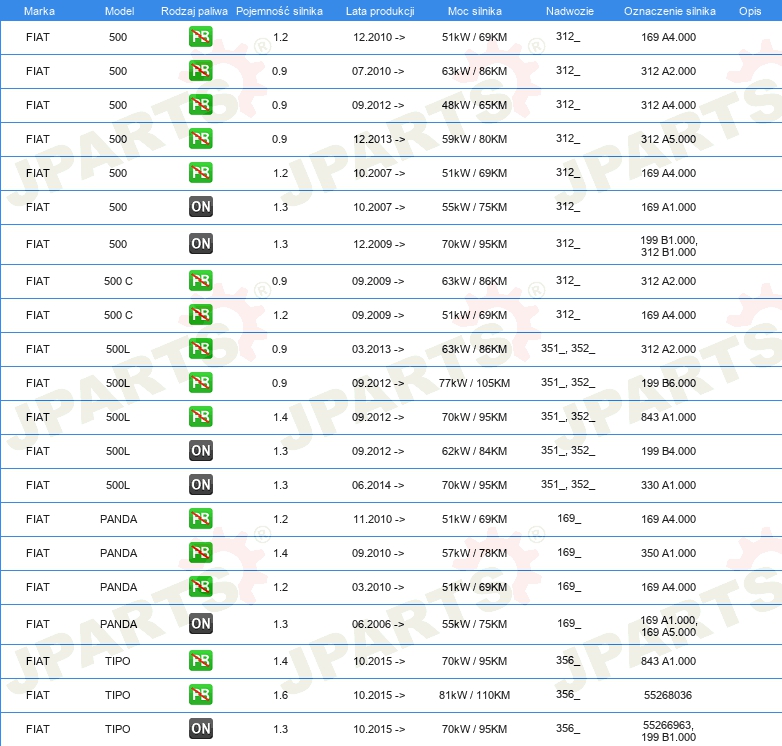Click the Opis column header

750,11
